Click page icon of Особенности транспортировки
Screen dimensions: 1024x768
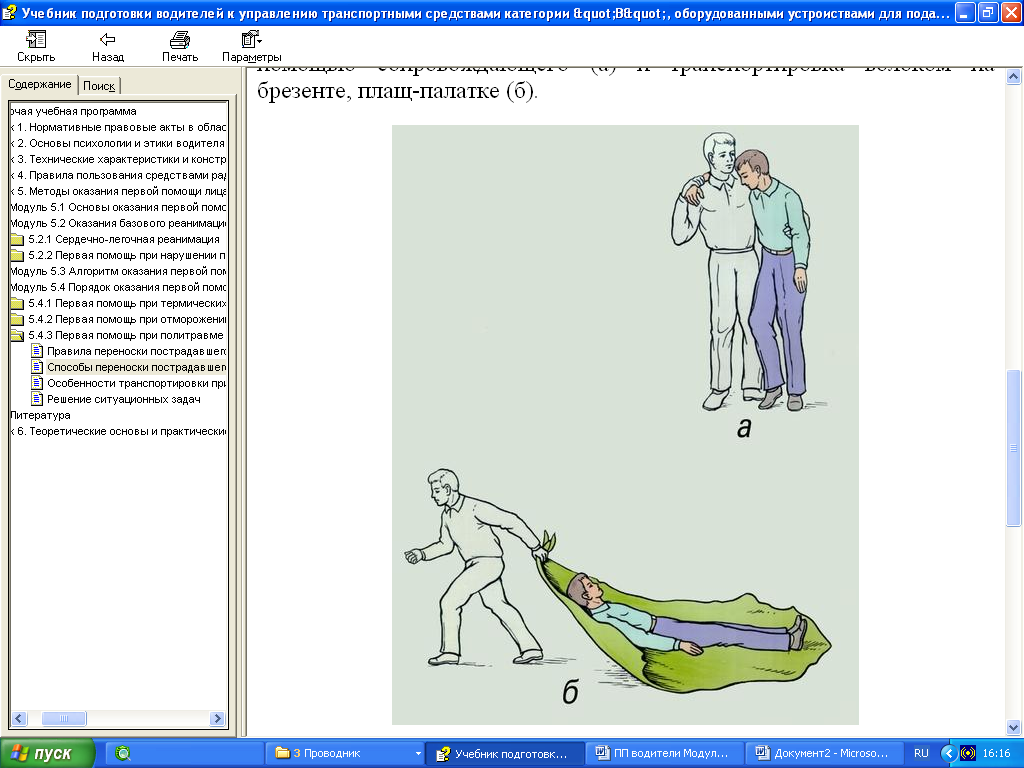37,383
